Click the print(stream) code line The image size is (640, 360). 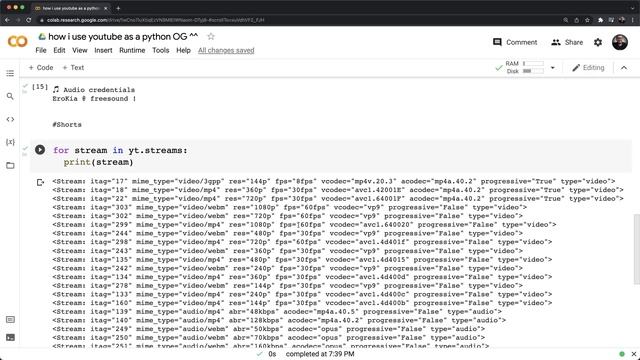(x=98, y=162)
